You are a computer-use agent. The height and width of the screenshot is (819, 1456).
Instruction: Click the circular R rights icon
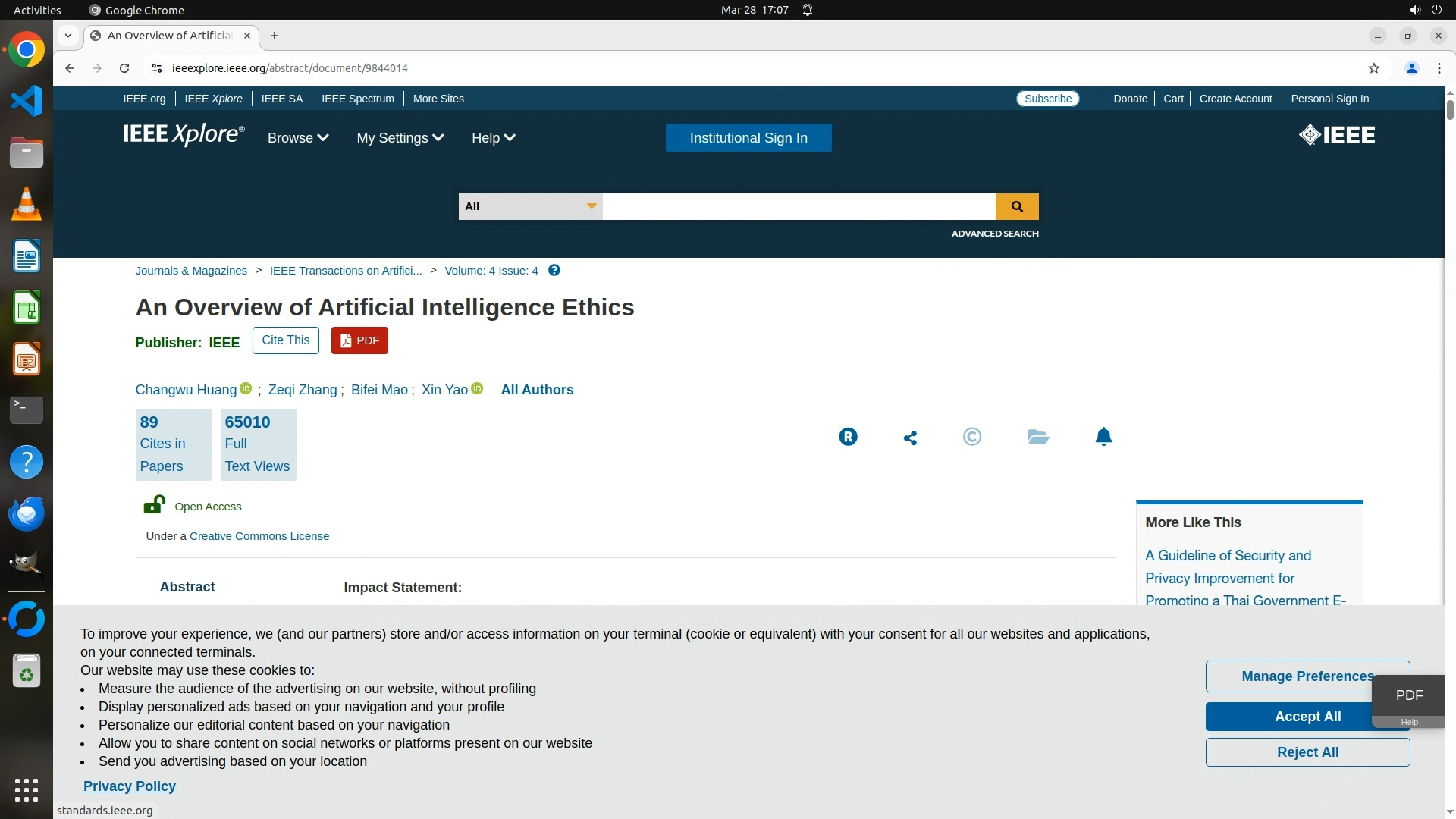[x=848, y=437]
